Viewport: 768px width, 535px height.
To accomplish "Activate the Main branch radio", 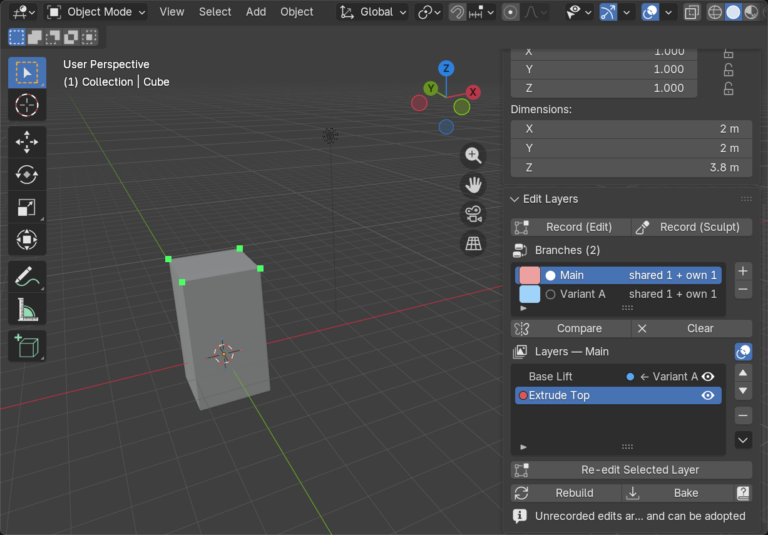I will point(551,275).
